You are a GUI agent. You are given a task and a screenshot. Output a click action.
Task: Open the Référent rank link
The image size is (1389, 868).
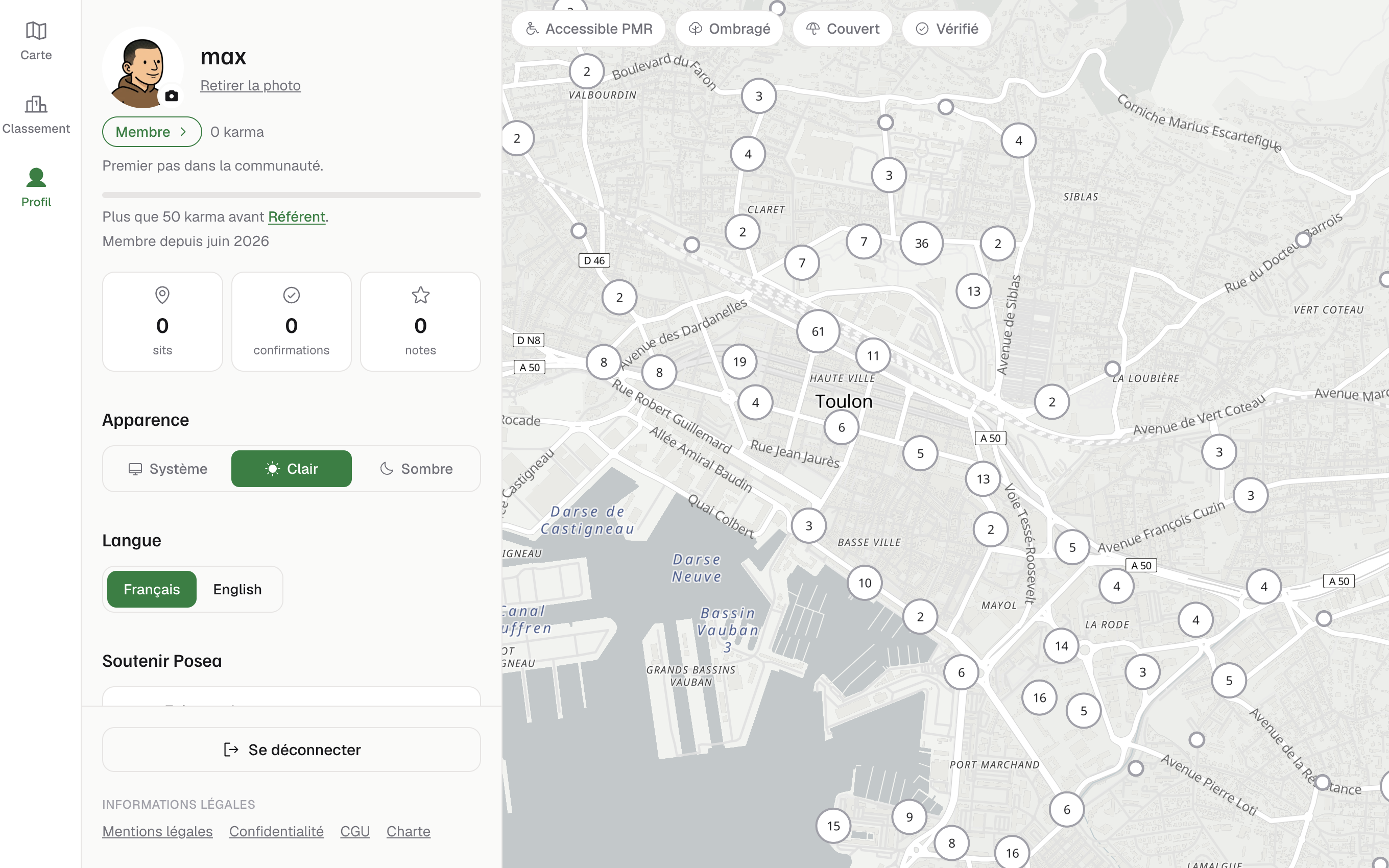(296, 217)
